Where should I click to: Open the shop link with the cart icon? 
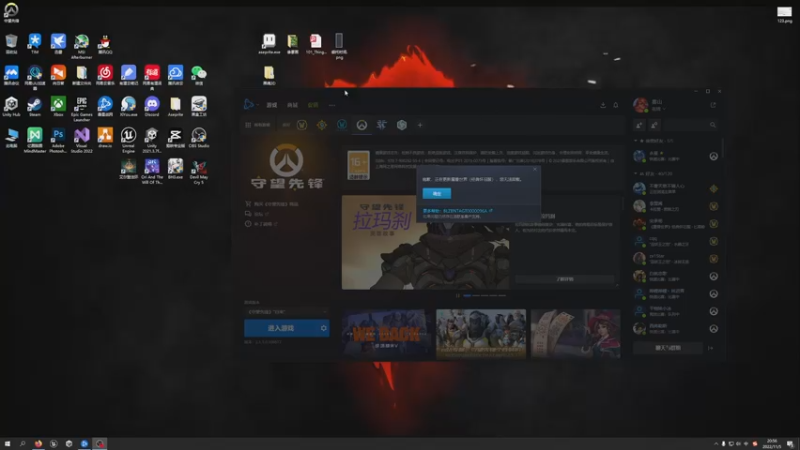(x=272, y=204)
